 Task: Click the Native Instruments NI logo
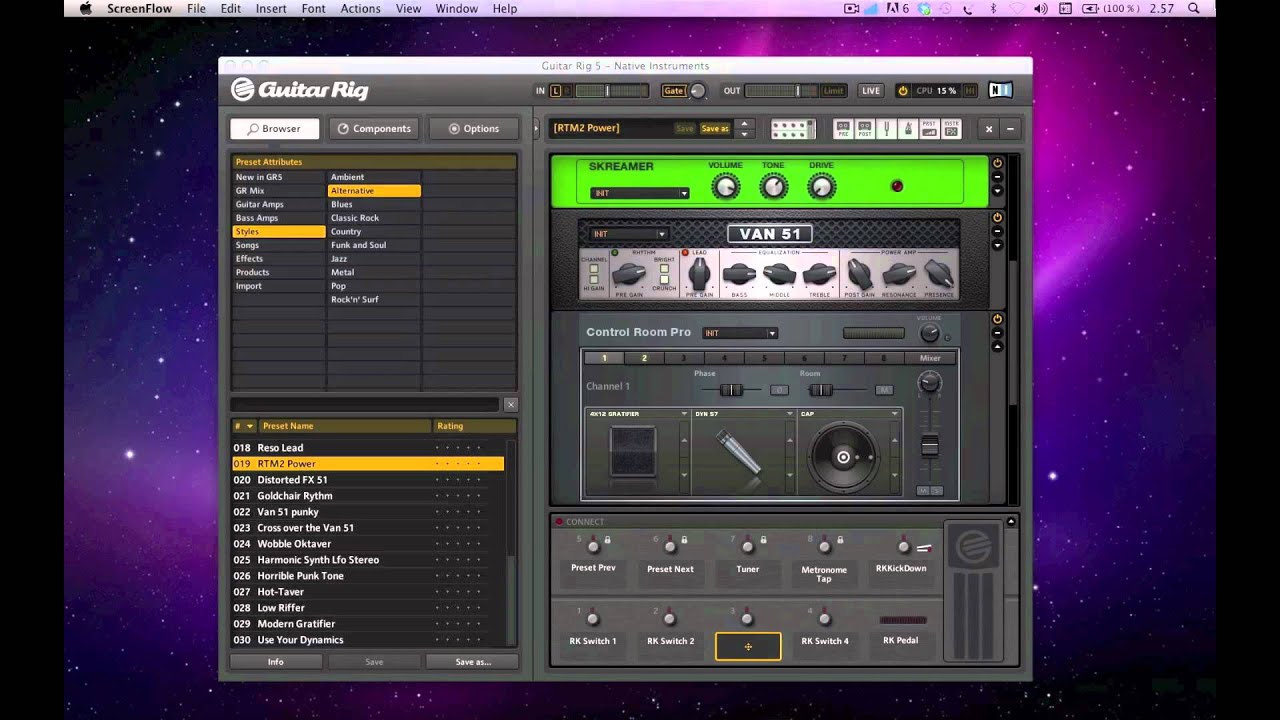[x=1000, y=90]
